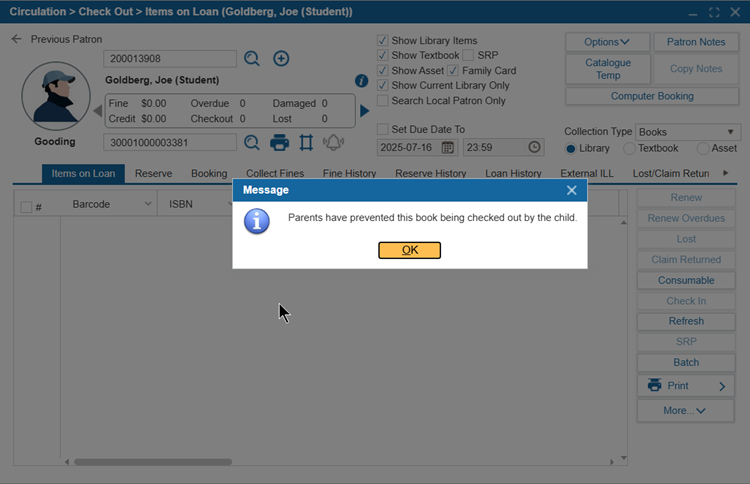Tick the select-all checkbox in table header

[26, 207]
